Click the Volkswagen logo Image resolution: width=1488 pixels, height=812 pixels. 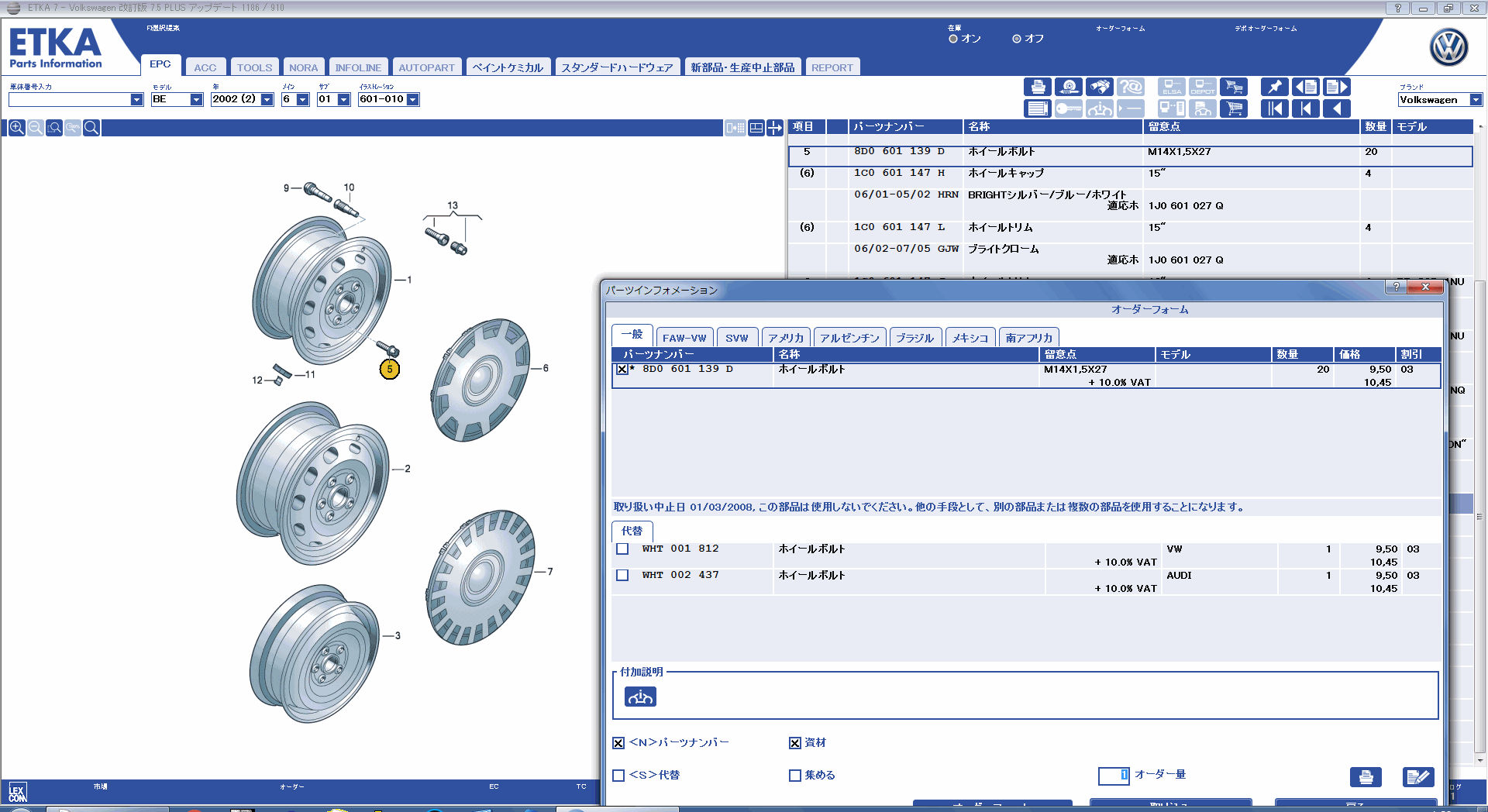(x=1448, y=47)
